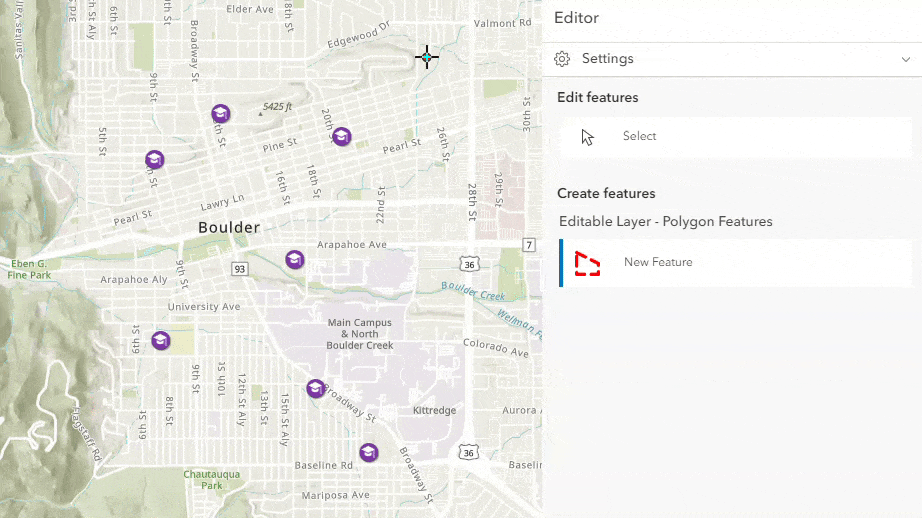The width and height of the screenshot is (922, 518).
Task: Click school marker left of Pine St
Action: [x=154, y=160]
